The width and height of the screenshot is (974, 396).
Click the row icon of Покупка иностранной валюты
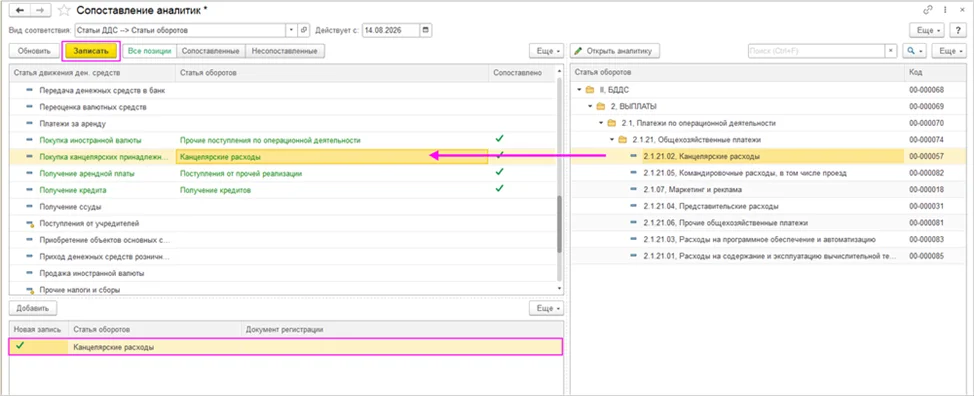click(29, 140)
